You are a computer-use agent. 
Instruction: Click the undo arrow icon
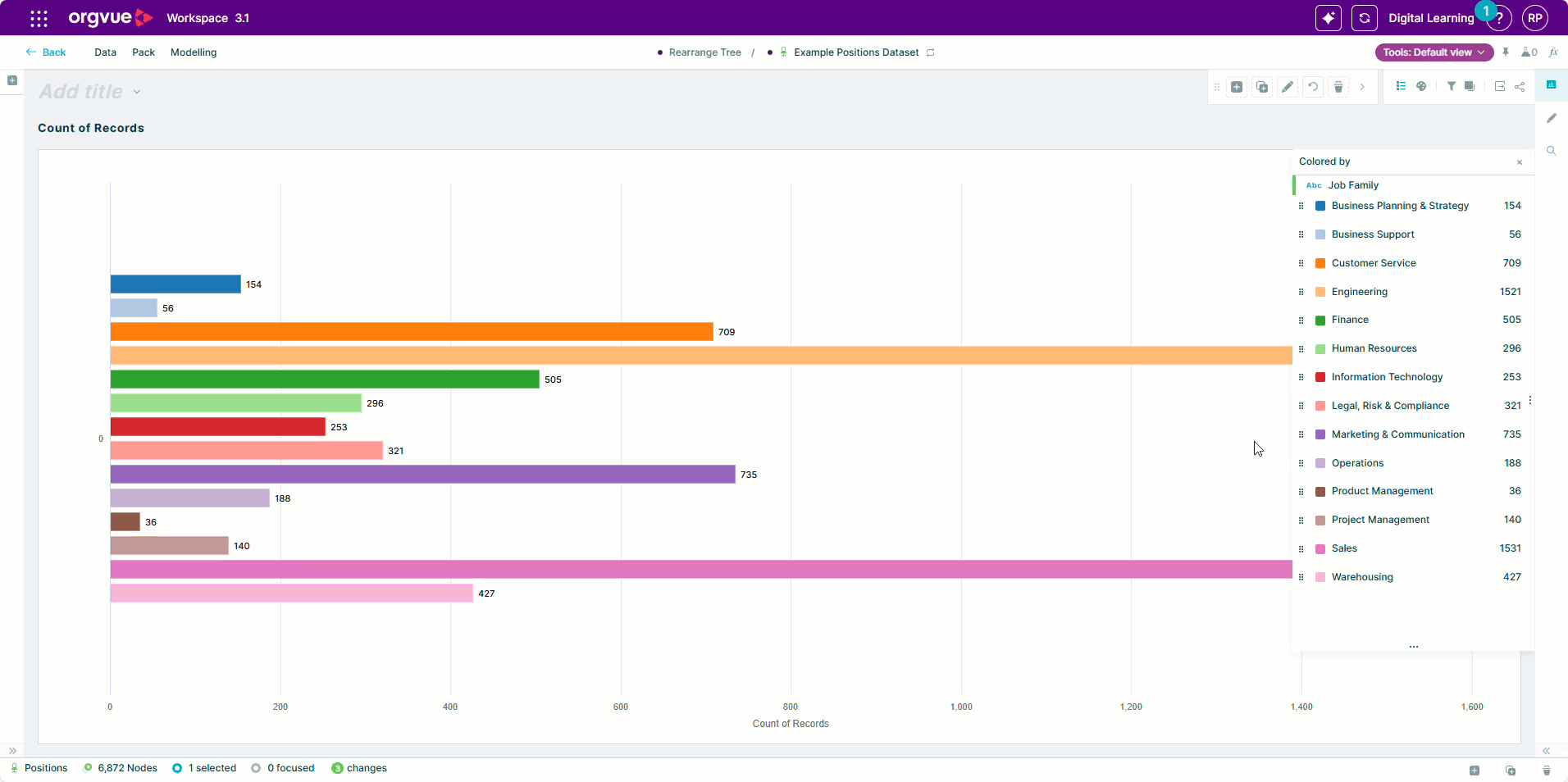pyautogui.click(x=1313, y=87)
